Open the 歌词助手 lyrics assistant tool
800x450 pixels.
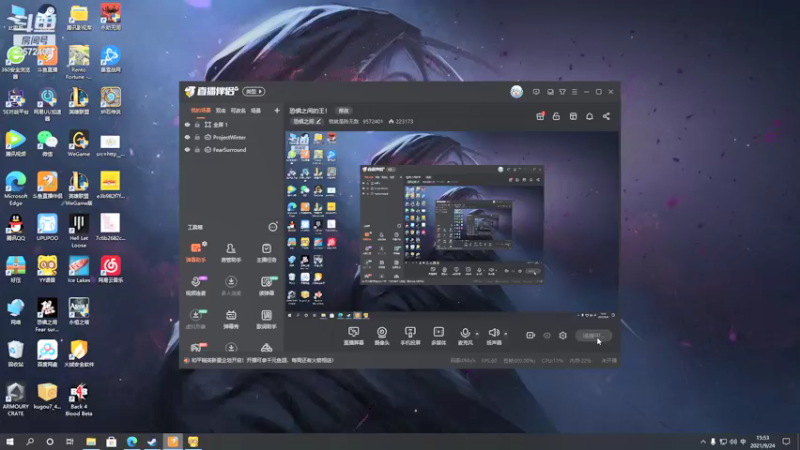coord(266,319)
